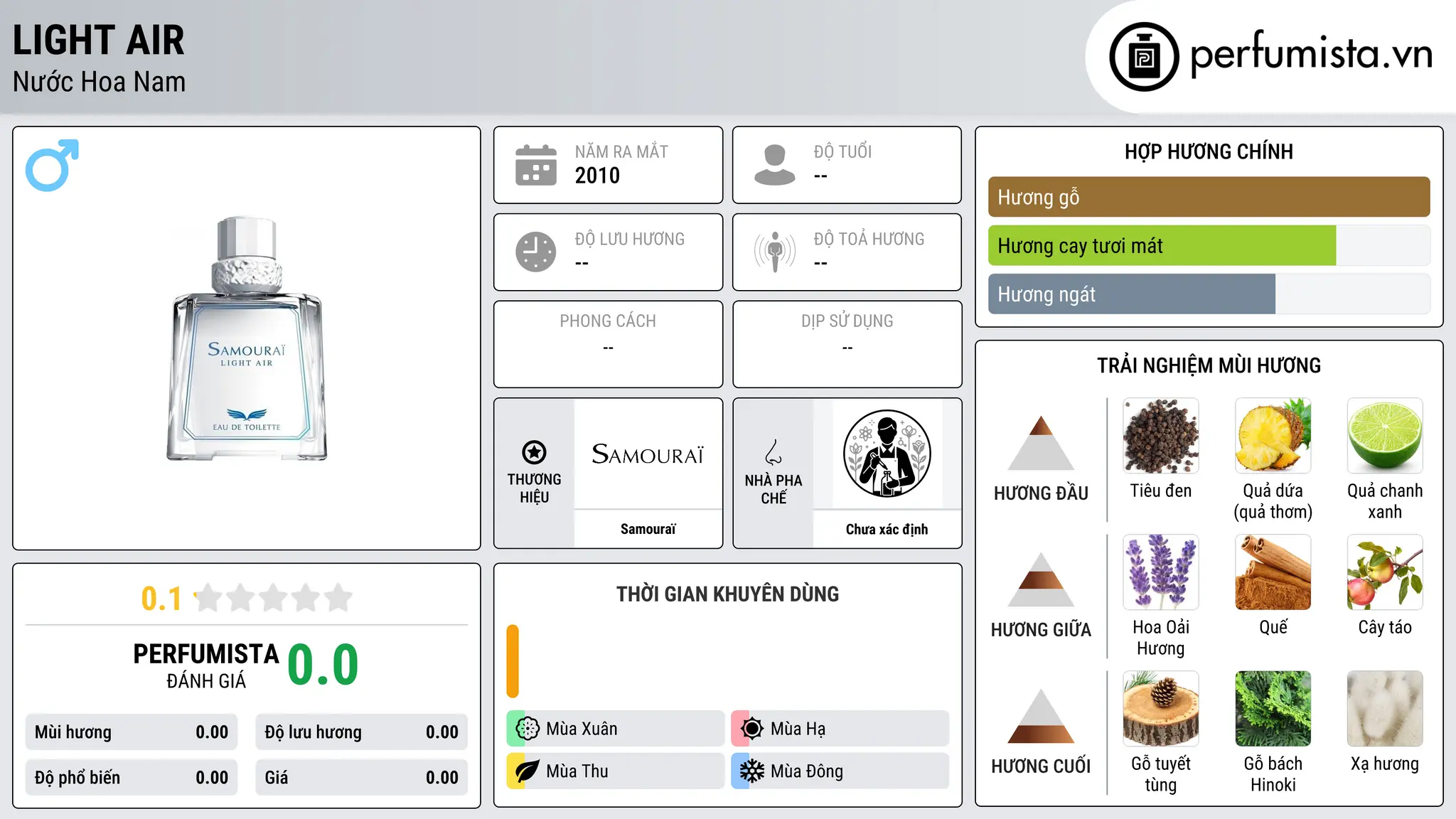Click the Mùa Xuân flower icon
Screen dimensions: 1456x819
(x=528, y=729)
